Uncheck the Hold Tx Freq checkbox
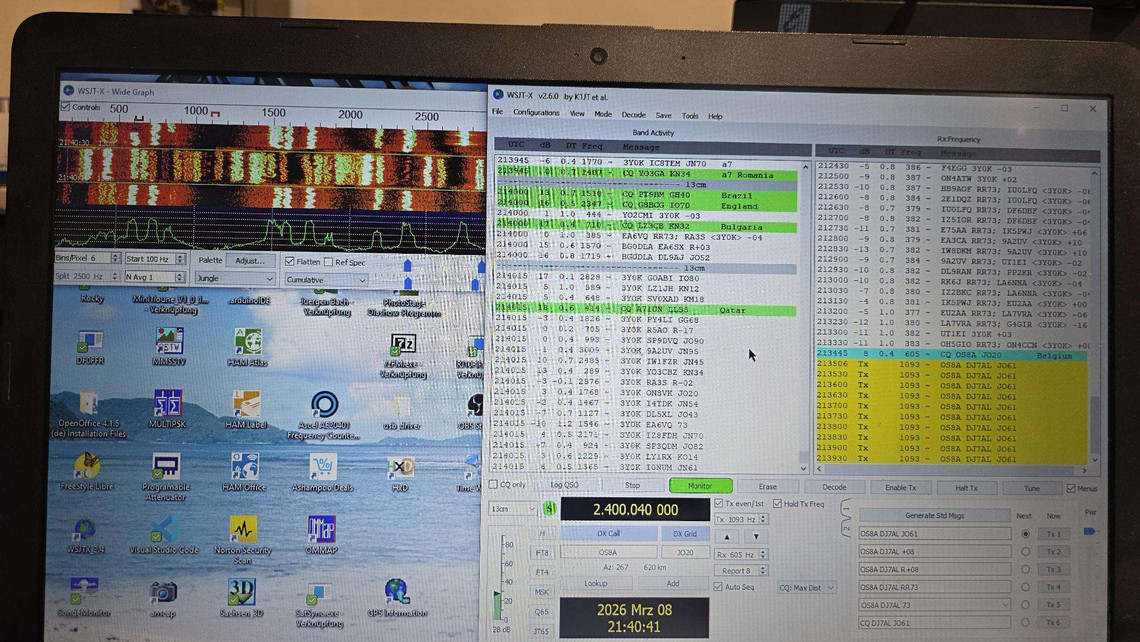The width and height of the screenshot is (1140, 642). (778, 504)
